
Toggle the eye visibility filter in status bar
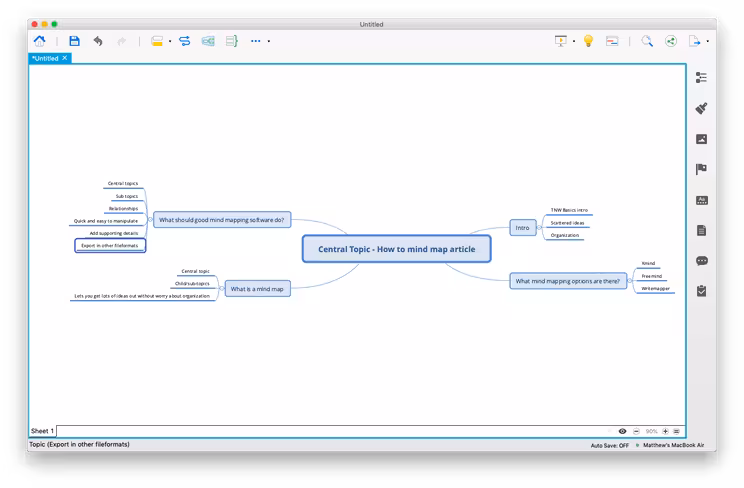(622, 431)
